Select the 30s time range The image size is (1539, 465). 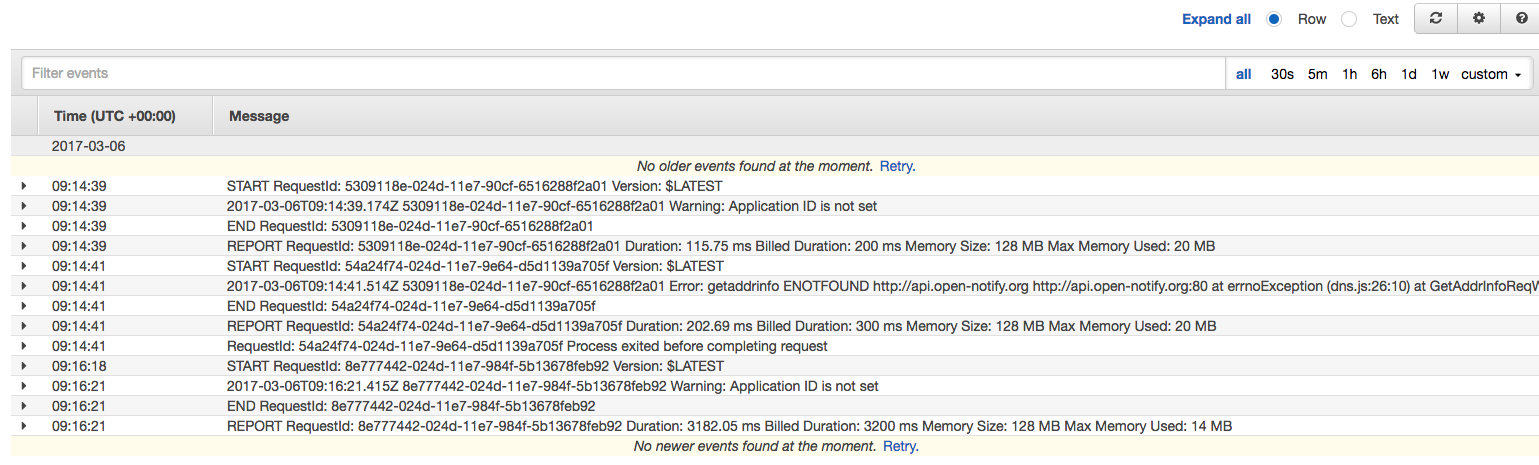[1282, 74]
